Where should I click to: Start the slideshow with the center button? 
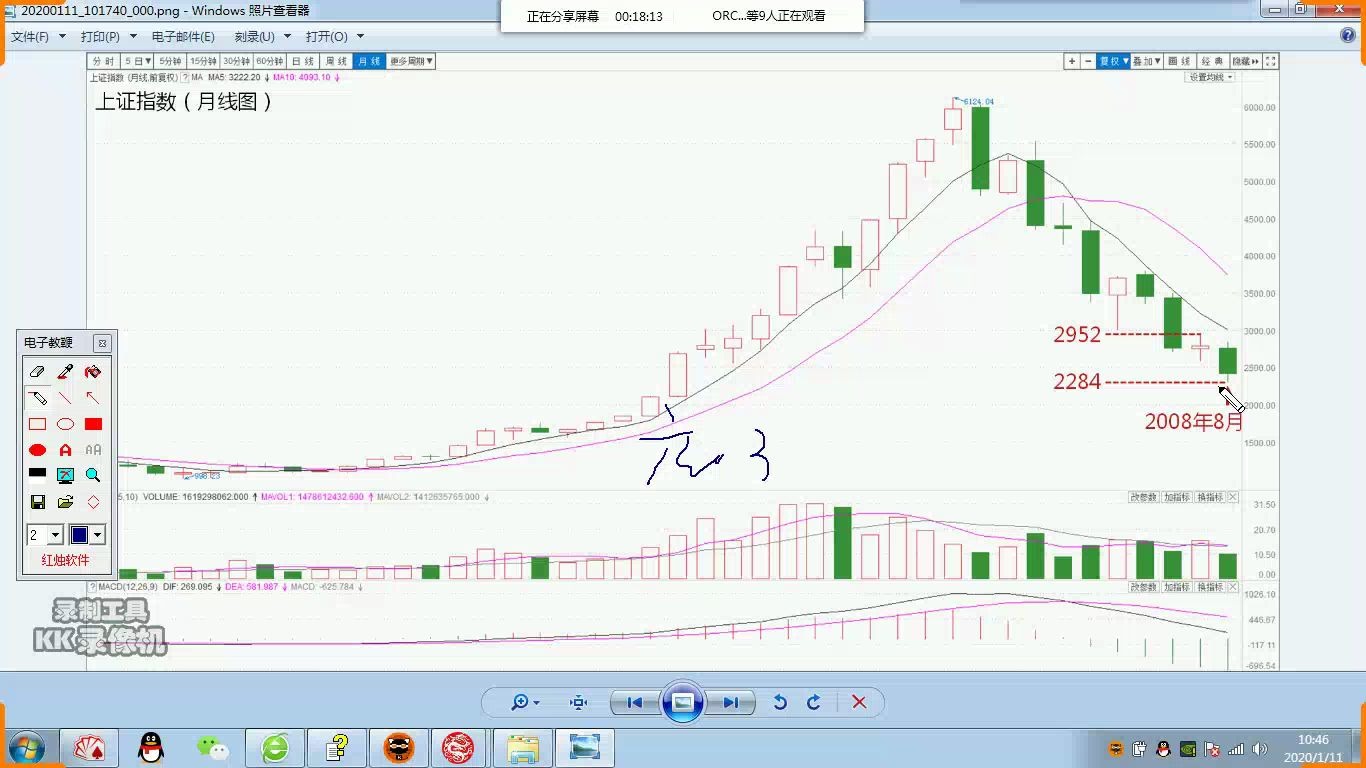(683, 702)
